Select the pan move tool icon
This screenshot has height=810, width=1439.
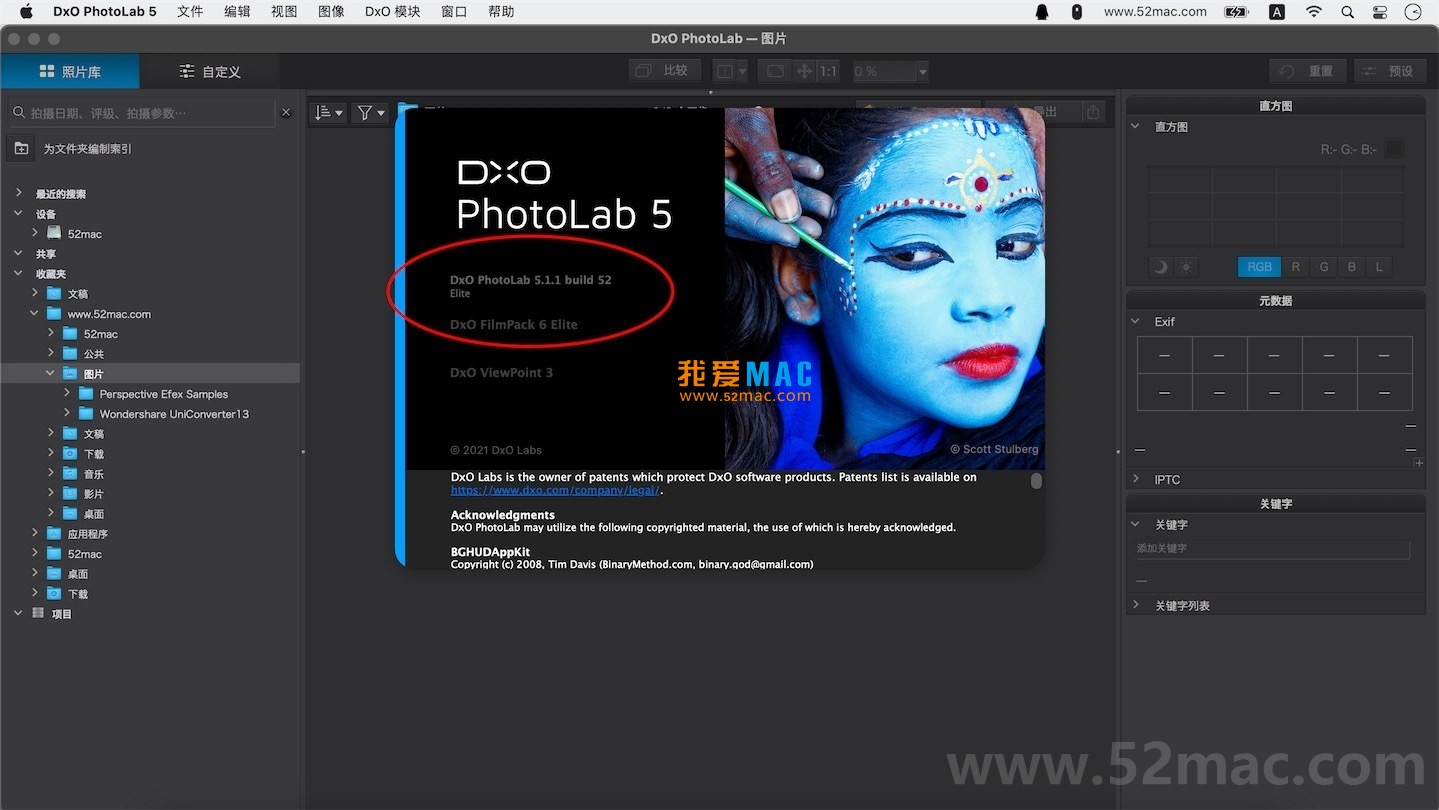[x=803, y=71]
